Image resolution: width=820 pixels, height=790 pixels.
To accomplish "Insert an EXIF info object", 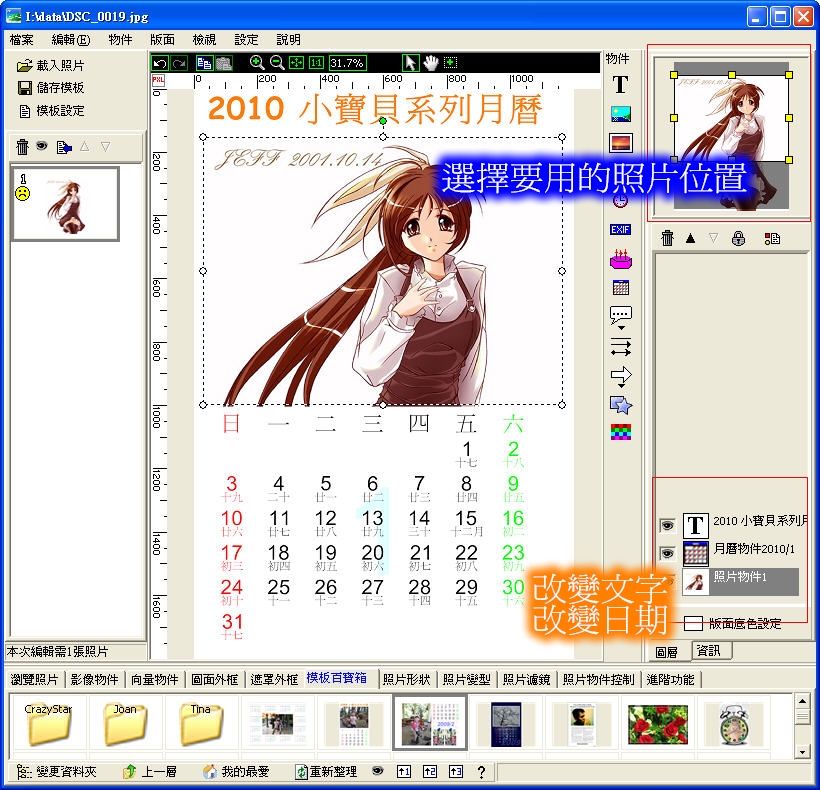I will pos(620,229).
